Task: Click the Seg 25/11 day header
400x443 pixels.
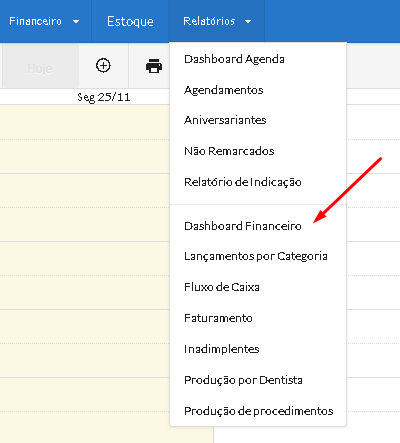Action: 104,97
